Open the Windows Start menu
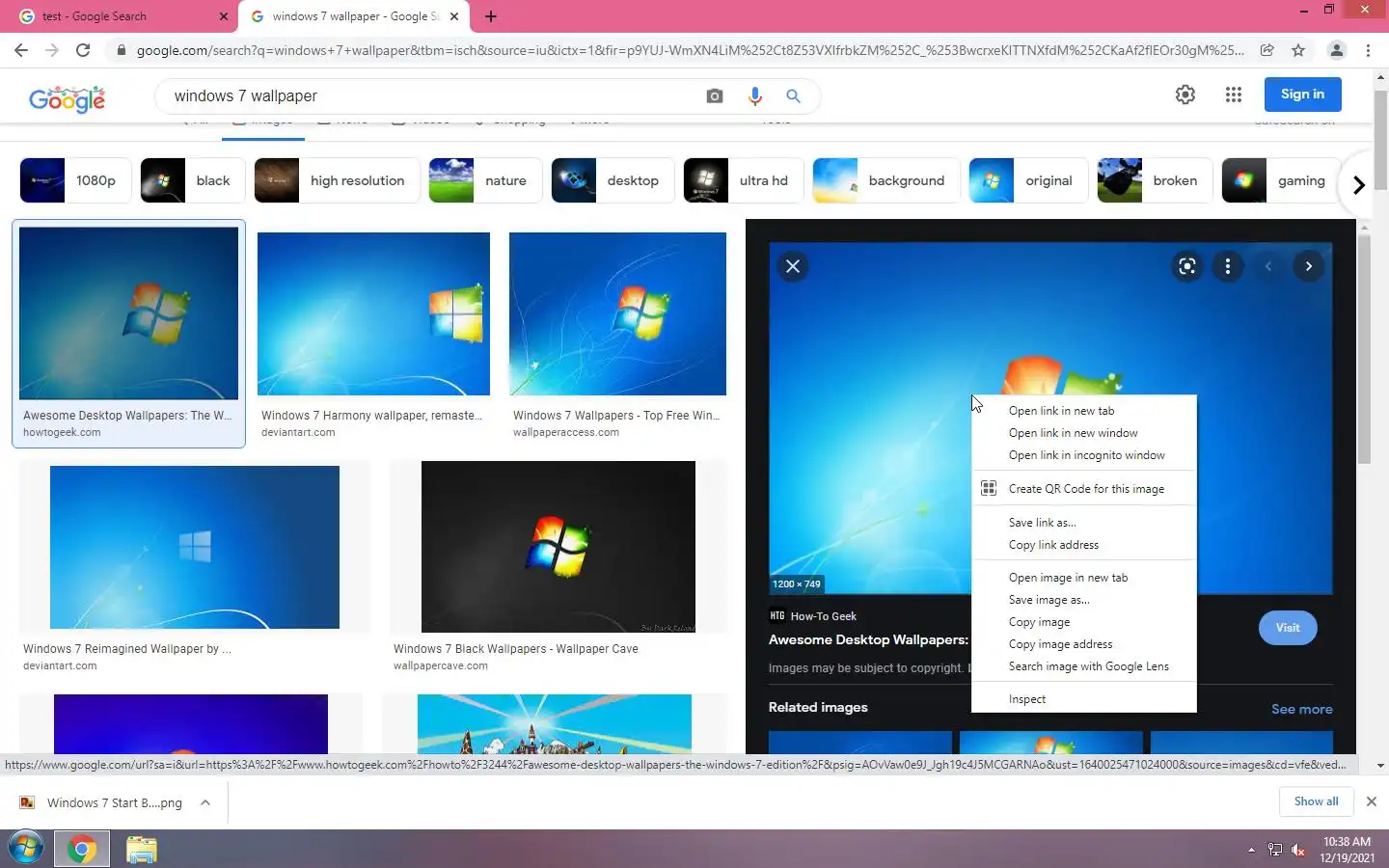The image size is (1389, 868). (x=26, y=849)
